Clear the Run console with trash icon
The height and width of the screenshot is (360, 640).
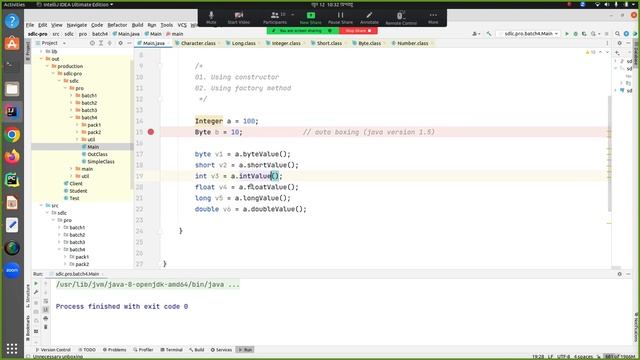pos(45,327)
